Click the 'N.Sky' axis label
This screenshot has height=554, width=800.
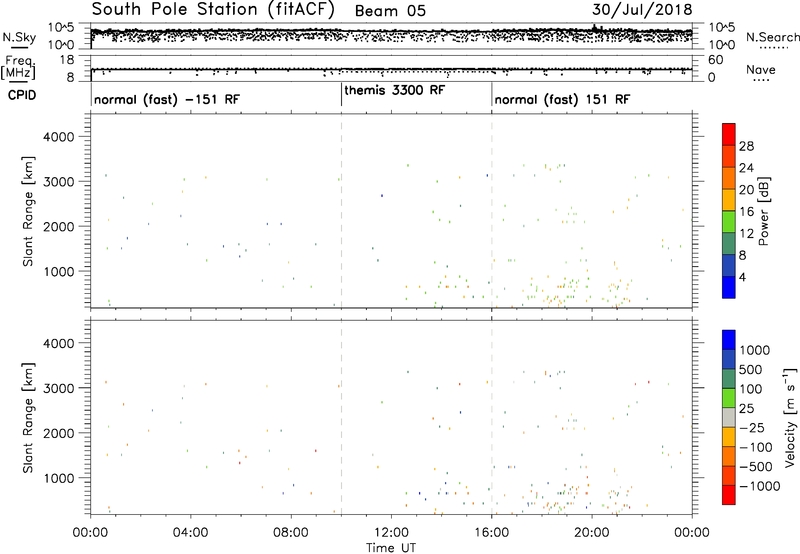pos(19,38)
